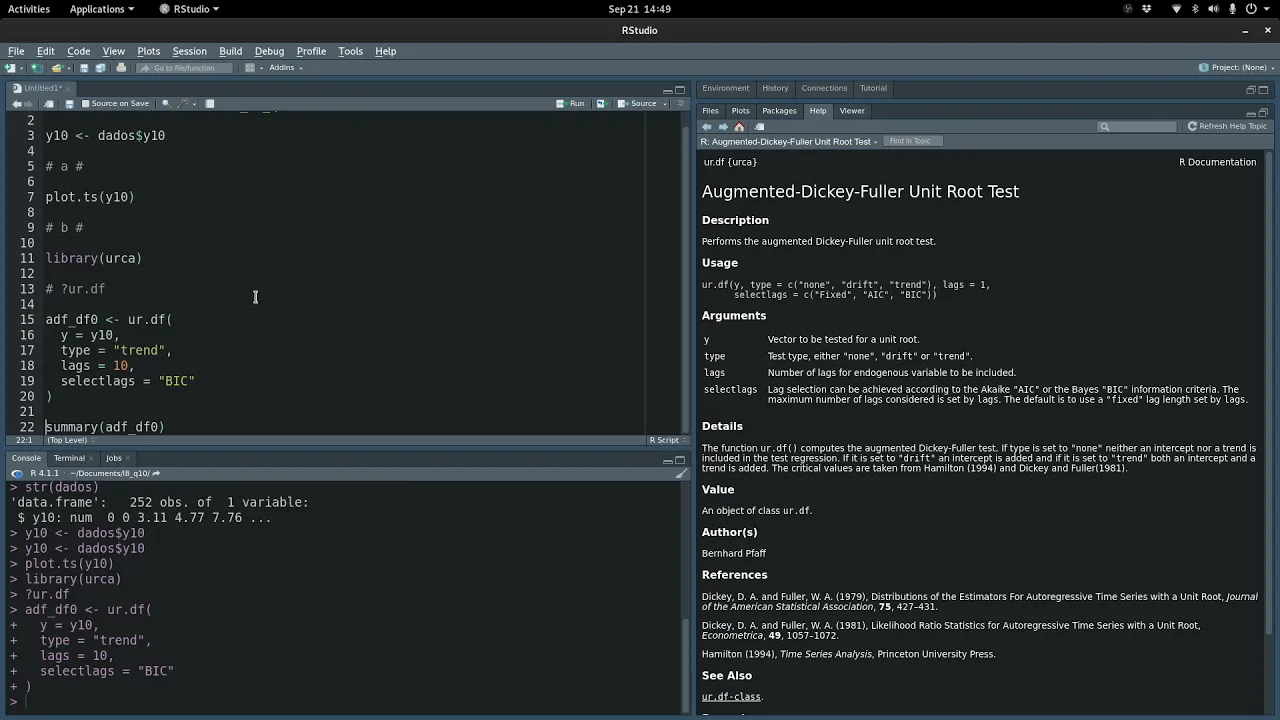
Task: Select the Connections tab
Action: click(824, 88)
